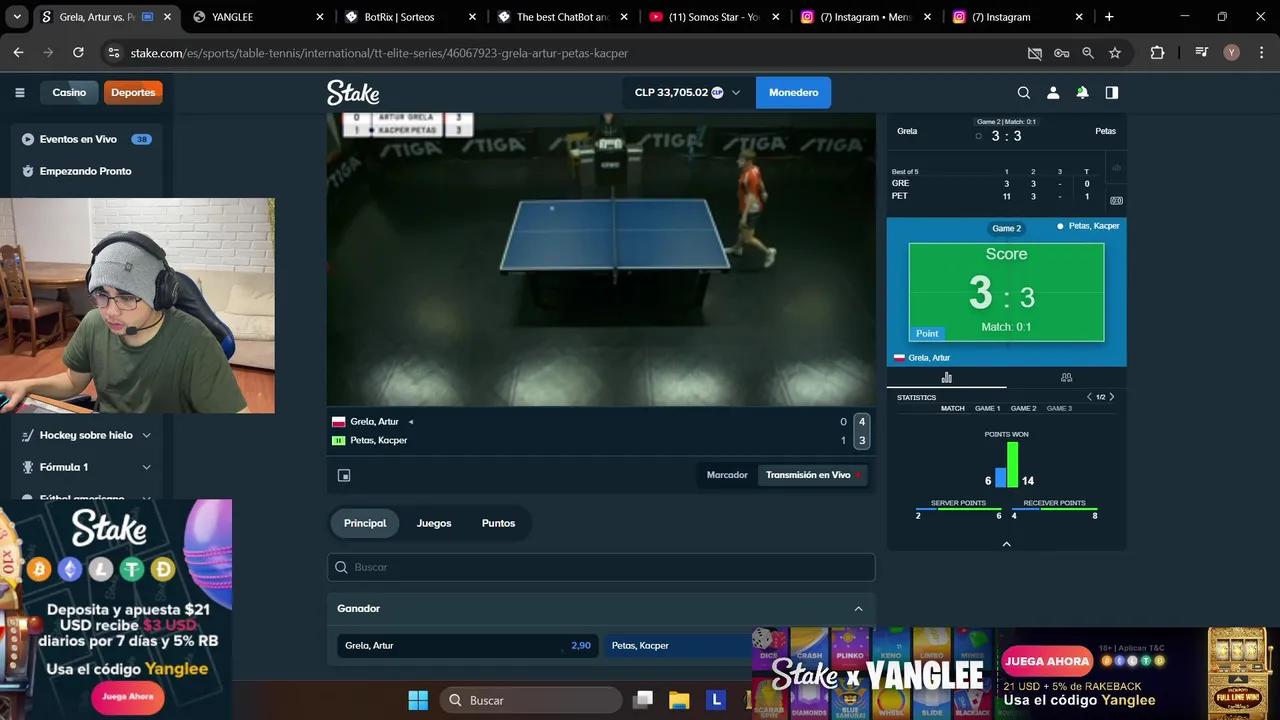Click the search magnifier in Stake header
Screen dimensions: 1280x720
(1023, 93)
